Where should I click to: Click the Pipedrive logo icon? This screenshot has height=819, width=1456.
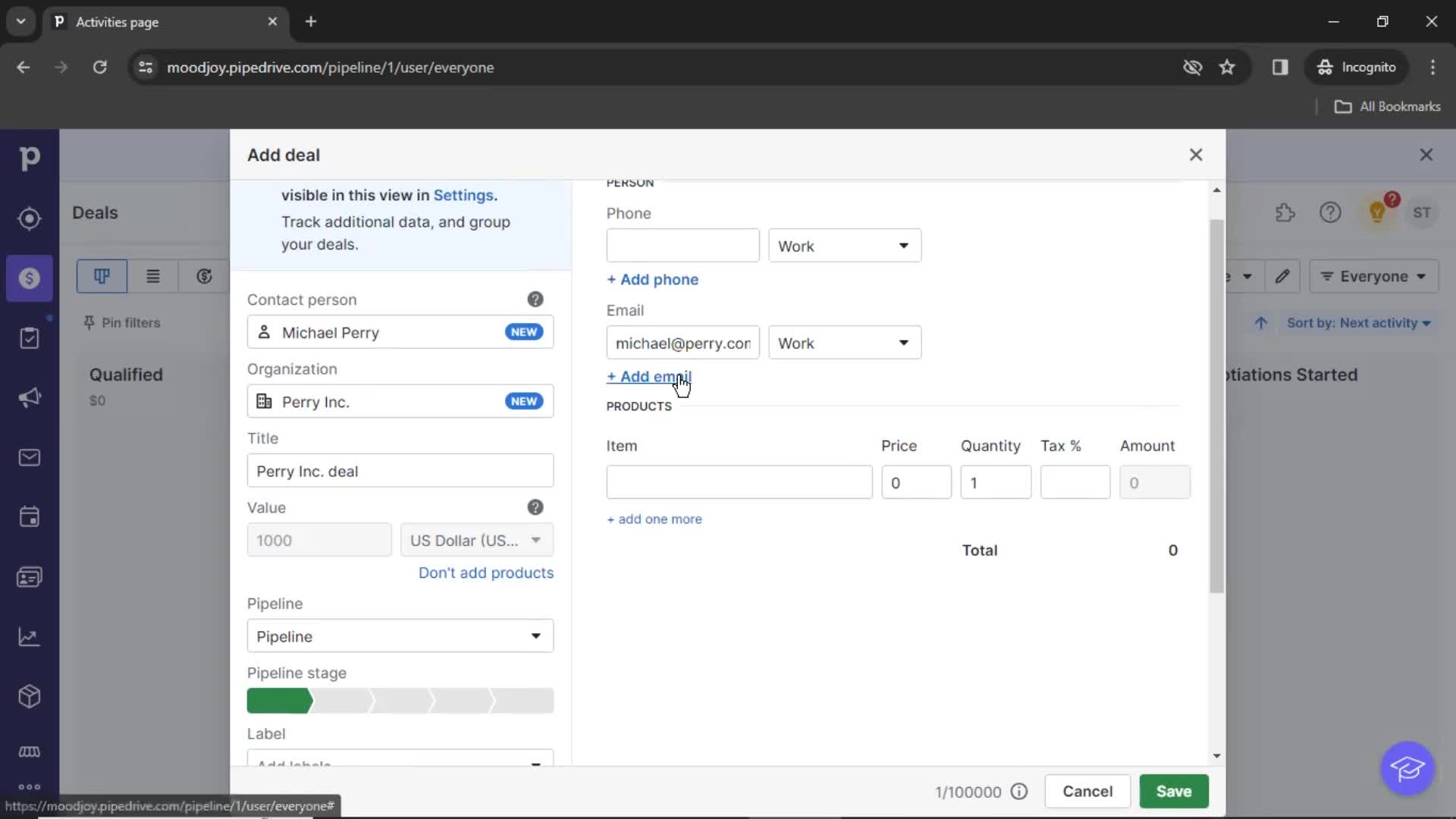[29, 158]
